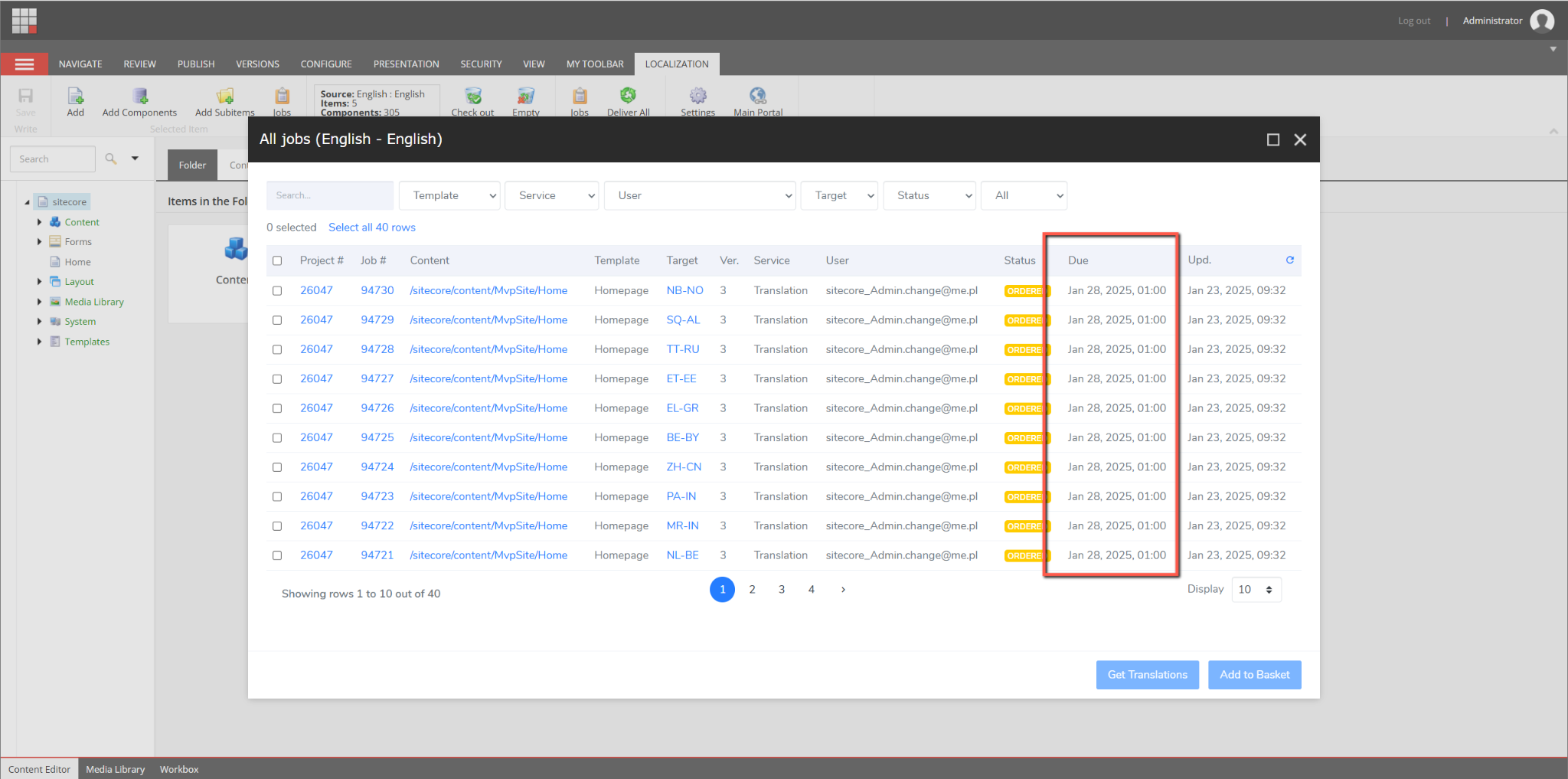Open the All filter dropdown
Viewport: 1568px width, 779px height.
click(x=1024, y=195)
